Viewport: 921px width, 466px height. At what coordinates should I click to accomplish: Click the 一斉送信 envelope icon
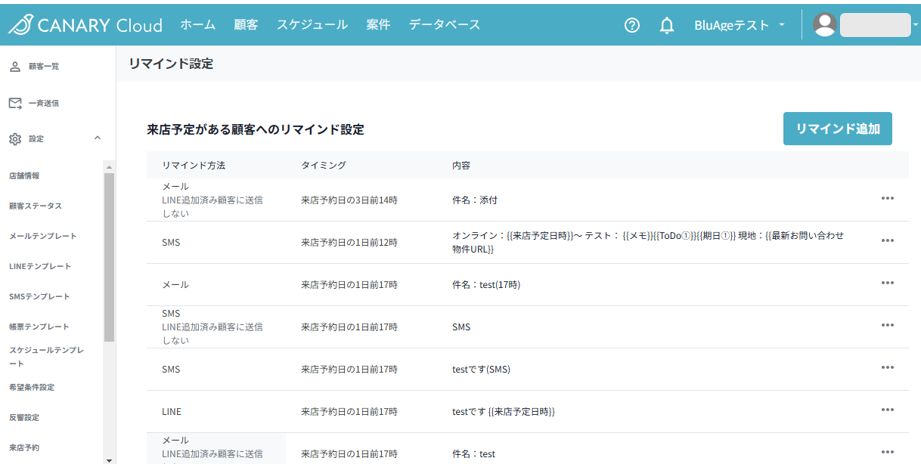[x=15, y=103]
